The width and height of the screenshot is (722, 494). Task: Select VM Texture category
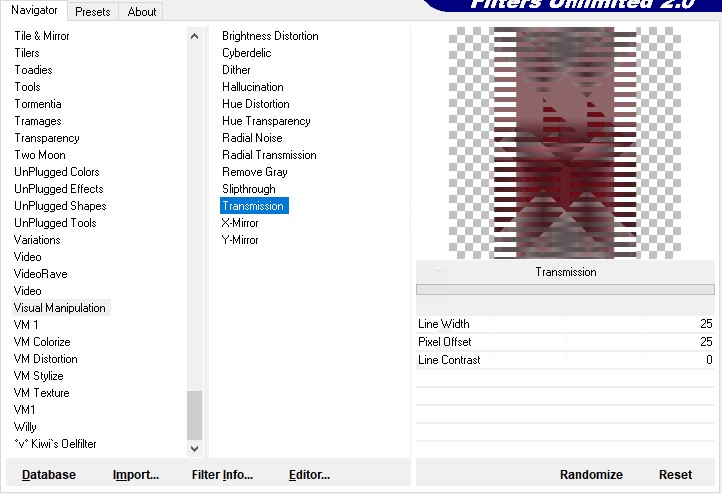(x=41, y=393)
